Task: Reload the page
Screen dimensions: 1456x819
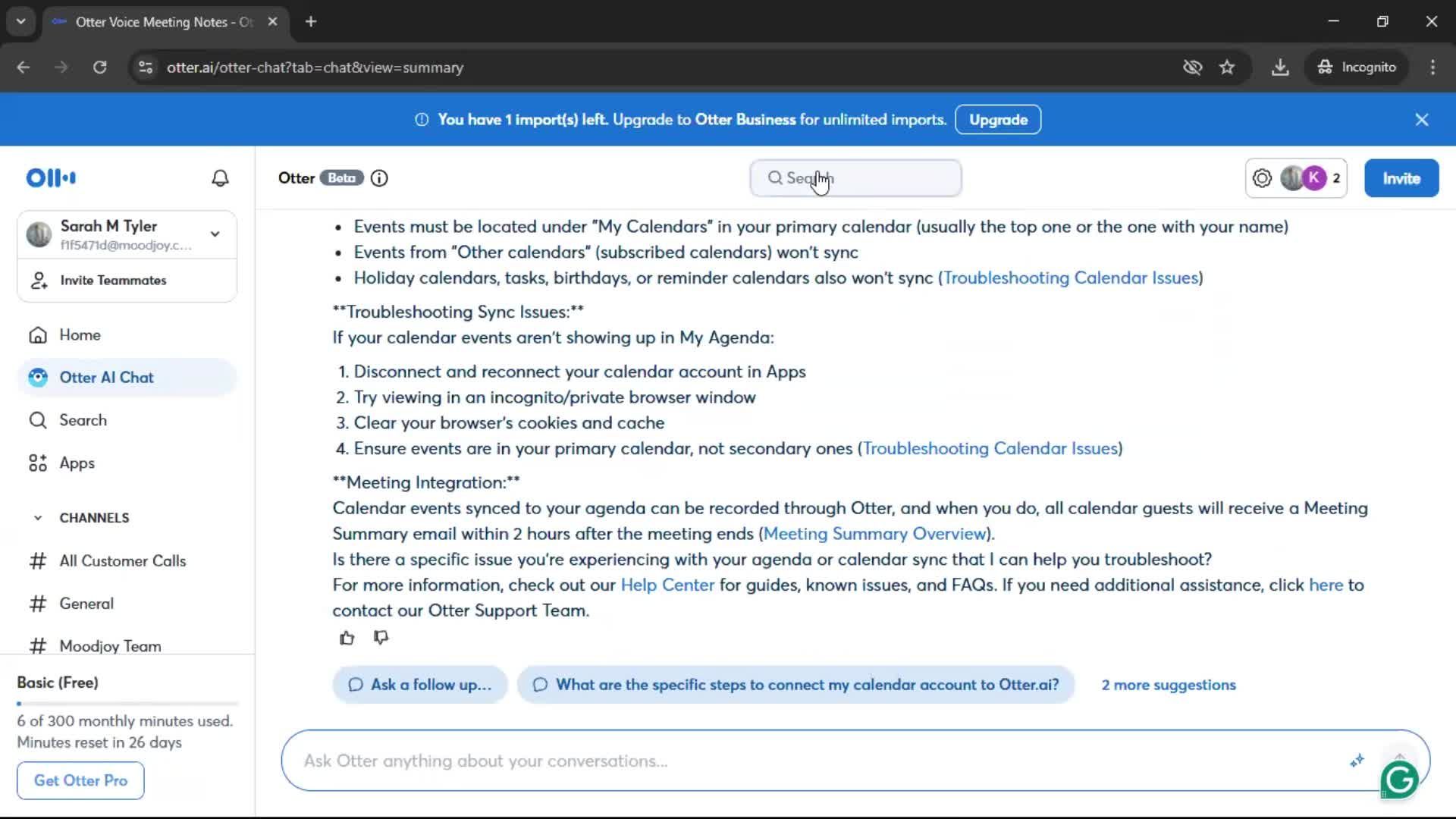Action: pyautogui.click(x=99, y=67)
